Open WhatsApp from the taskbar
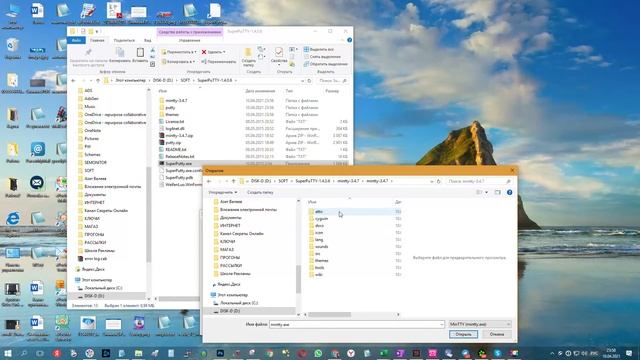The height and width of the screenshot is (360, 640). (318, 353)
